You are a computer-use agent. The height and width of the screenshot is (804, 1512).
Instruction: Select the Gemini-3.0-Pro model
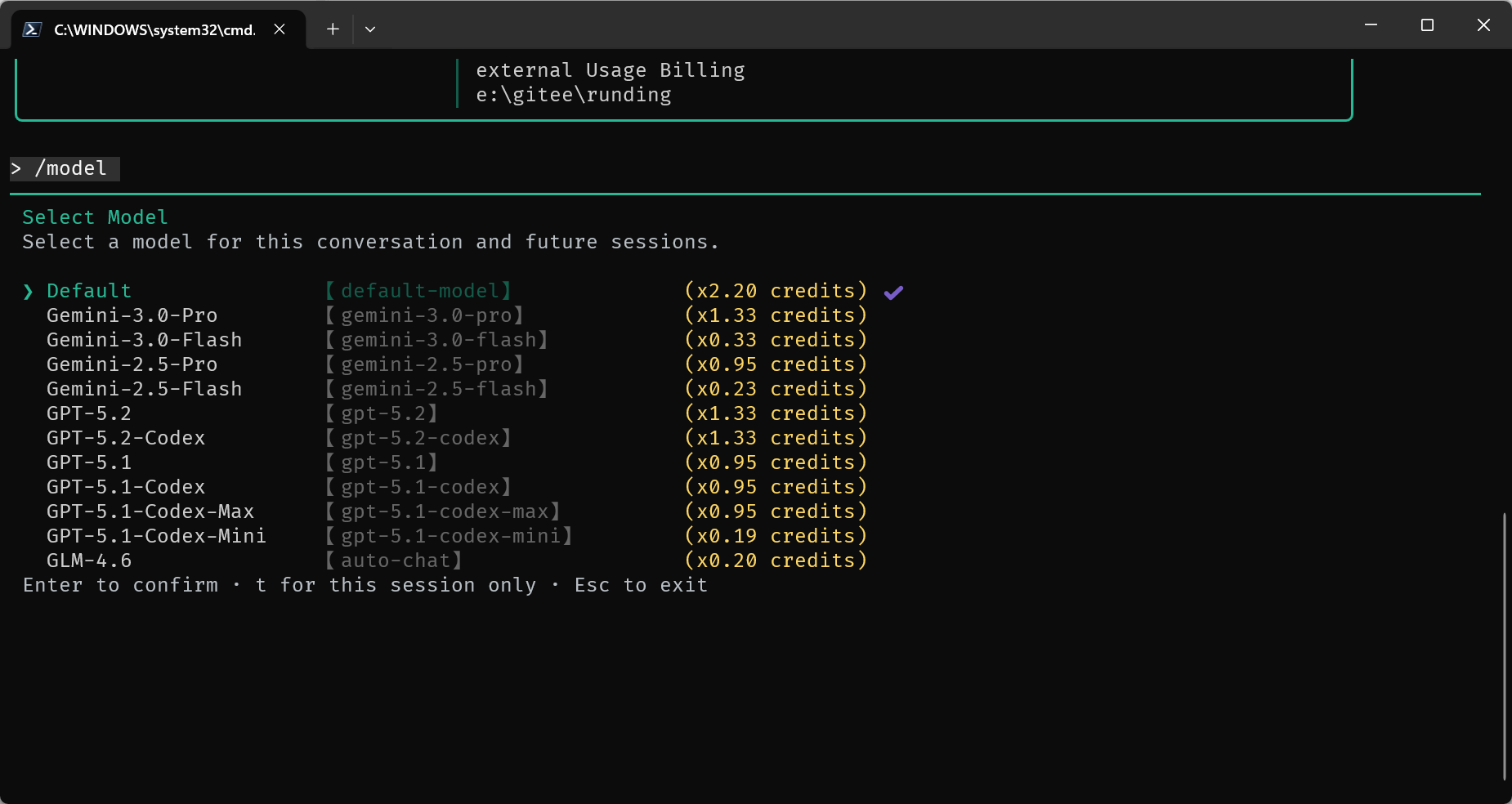(x=132, y=315)
